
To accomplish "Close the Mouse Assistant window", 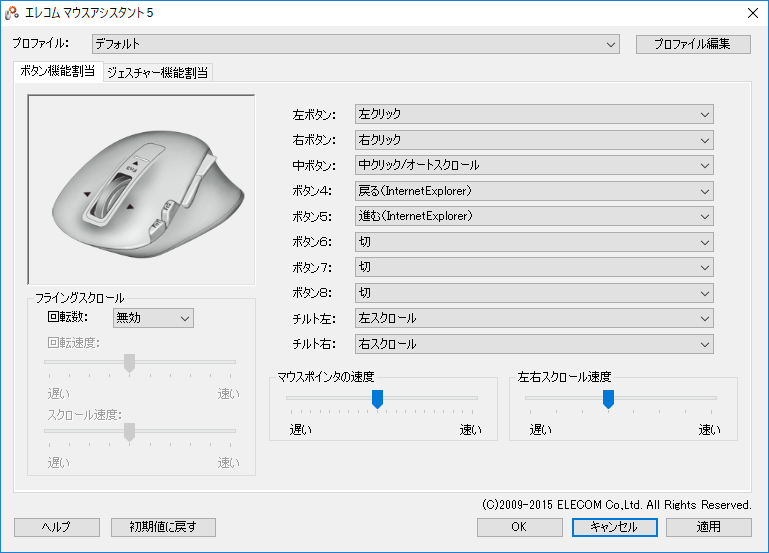I will (751, 13).
